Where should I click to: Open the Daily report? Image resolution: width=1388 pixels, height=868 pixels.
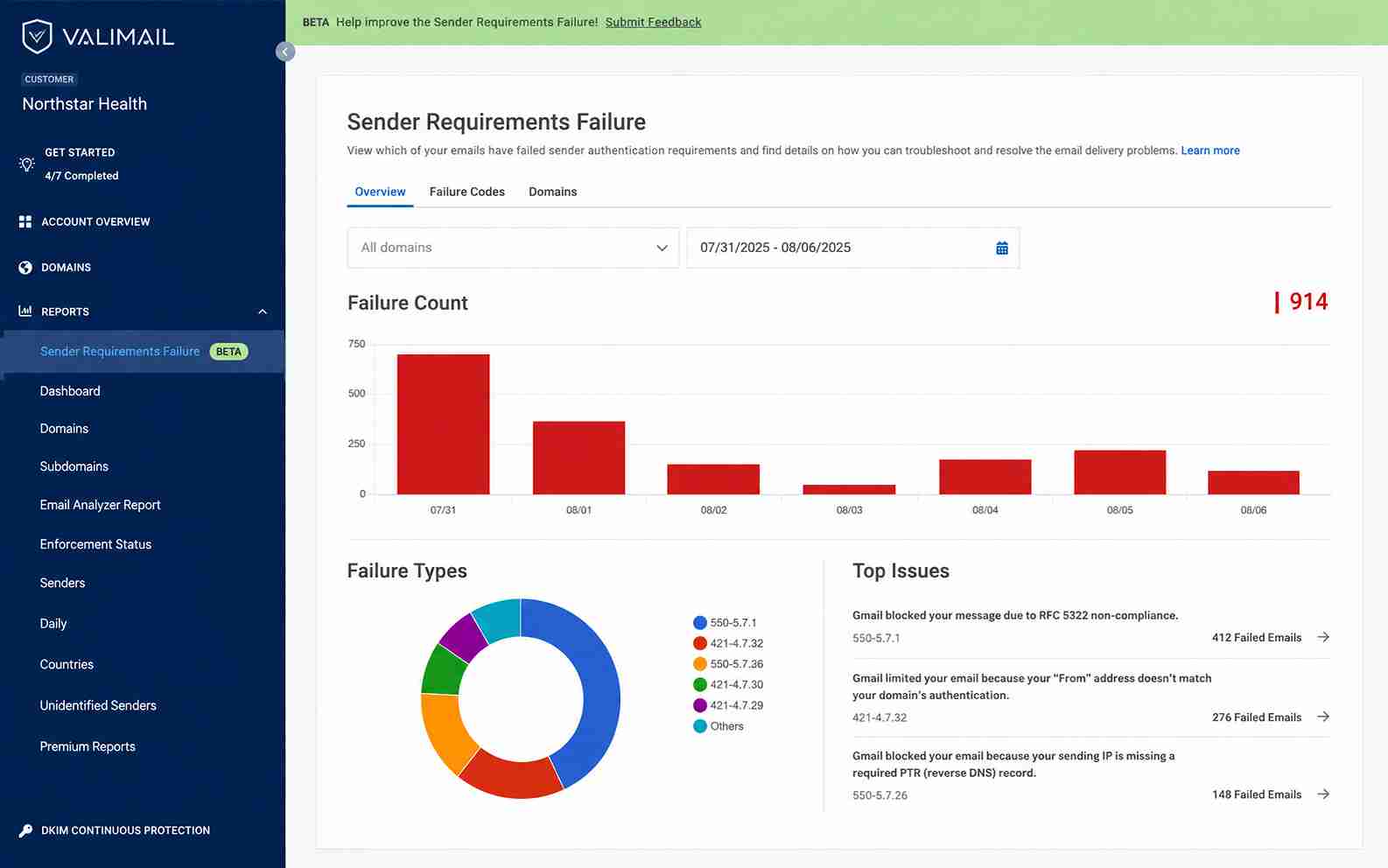[x=53, y=624]
